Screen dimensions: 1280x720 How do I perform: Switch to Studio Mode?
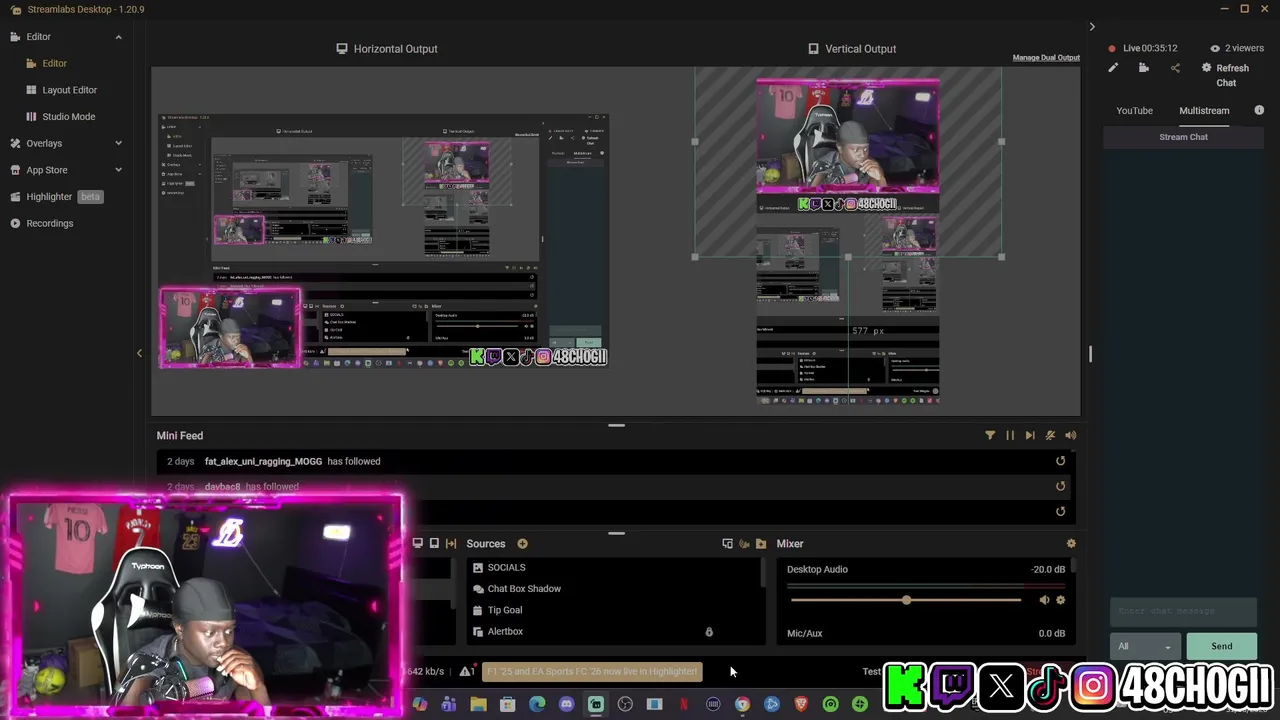(x=68, y=116)
